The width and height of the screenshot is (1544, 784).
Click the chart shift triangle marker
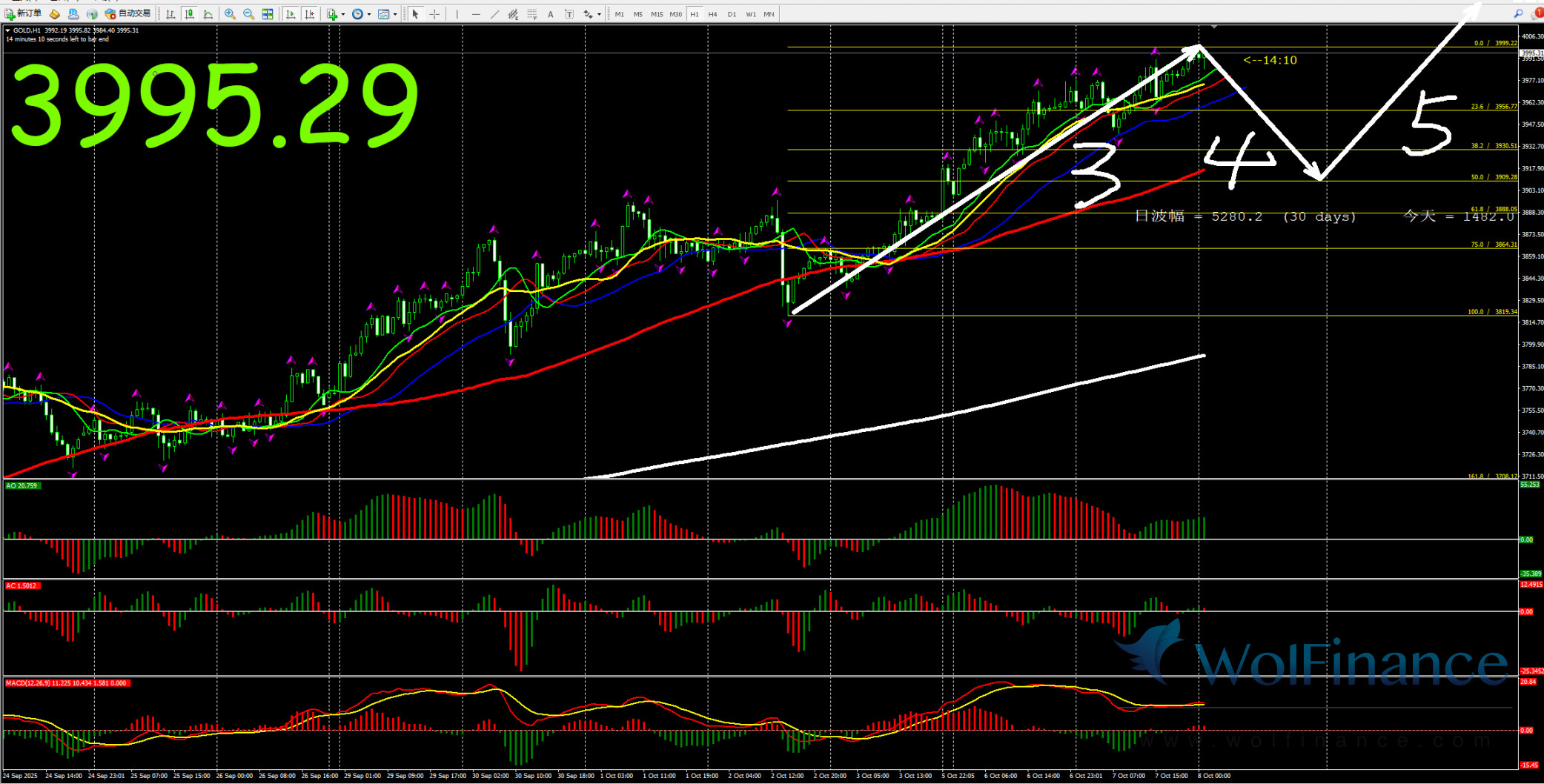[x=1213, y=27]
